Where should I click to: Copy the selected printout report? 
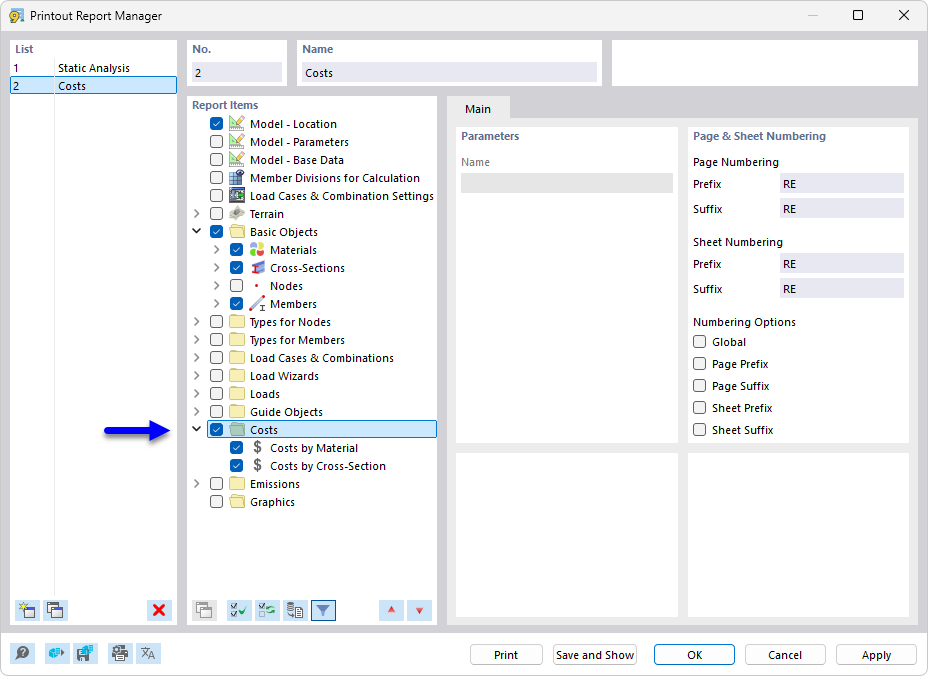coord(55,610)
